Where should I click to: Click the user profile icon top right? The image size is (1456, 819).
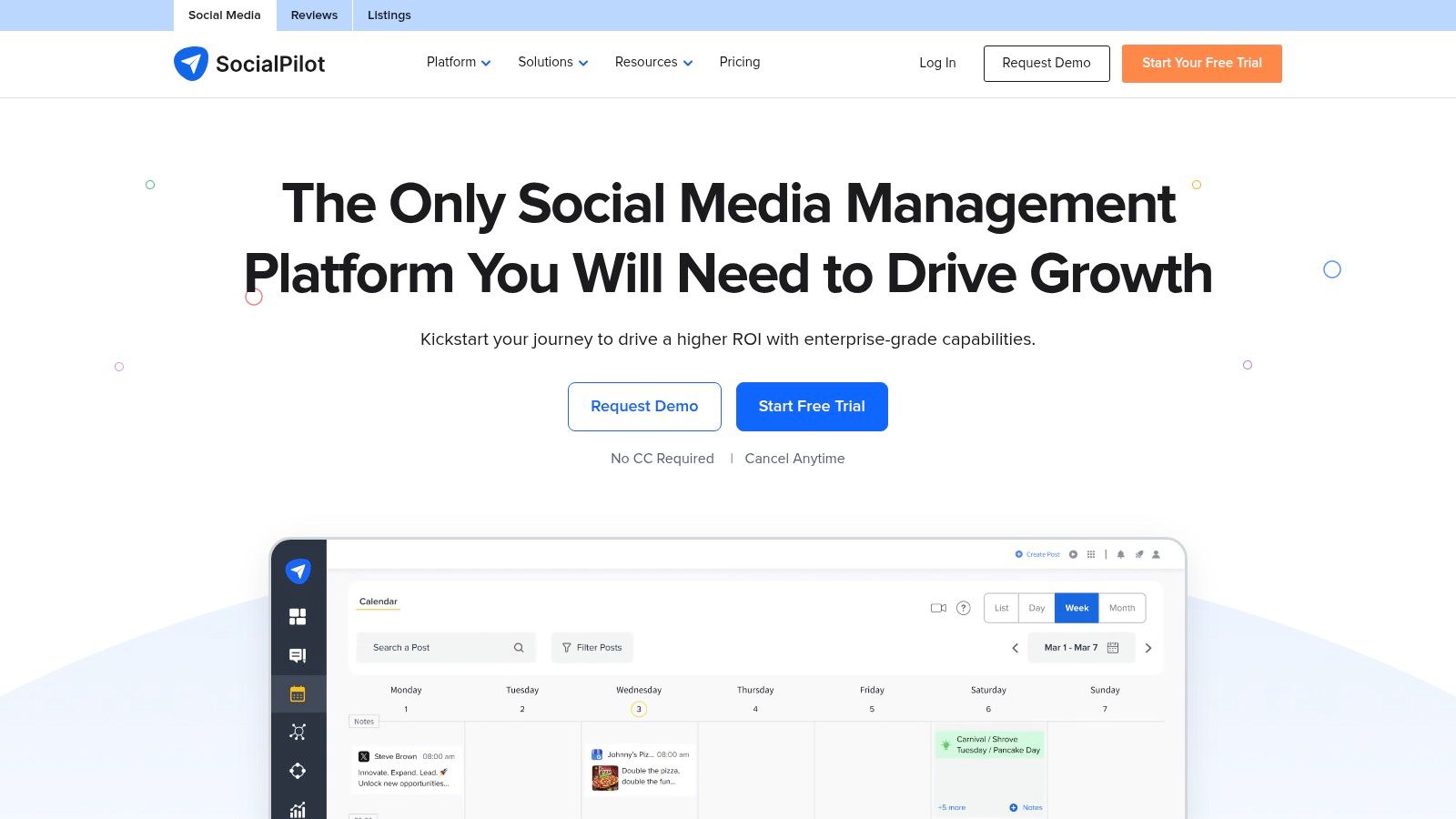pyautogui.click(x=1155, y=553)
